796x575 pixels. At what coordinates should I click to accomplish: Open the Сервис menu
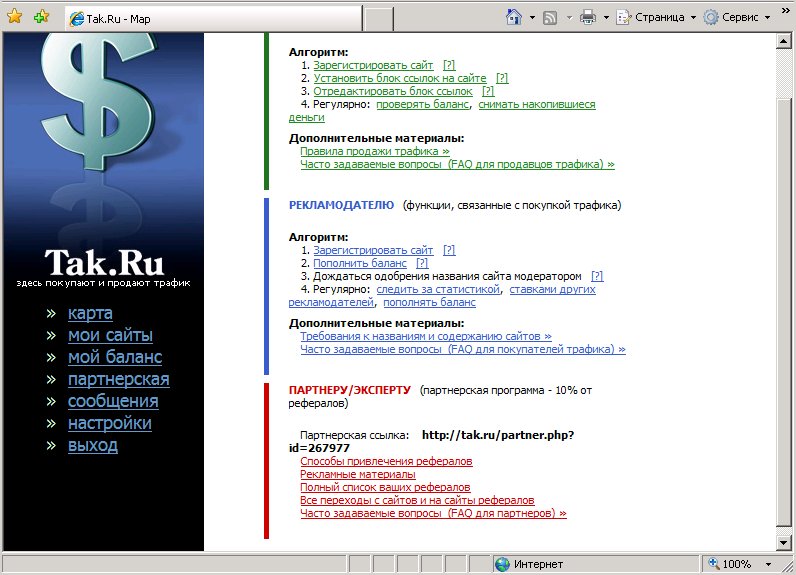pos(737,18)
